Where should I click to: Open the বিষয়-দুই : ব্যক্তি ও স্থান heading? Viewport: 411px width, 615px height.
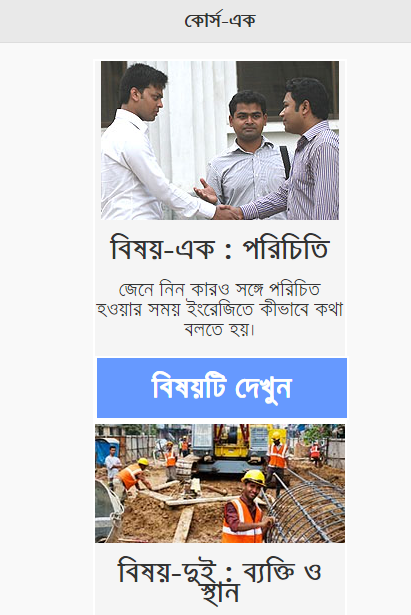[220, 581]
